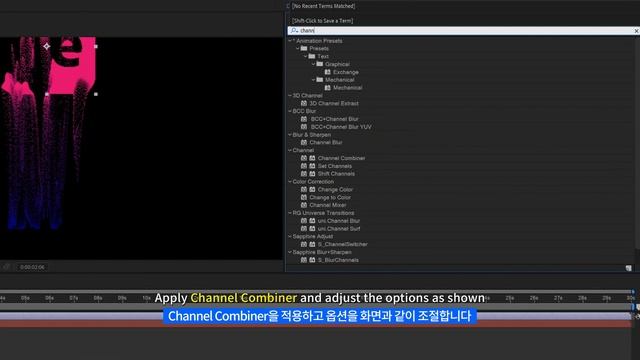Screen dimensions: 640x360
Task: Click the effect icon beside Channel Blur
Action: click(304, 142)
